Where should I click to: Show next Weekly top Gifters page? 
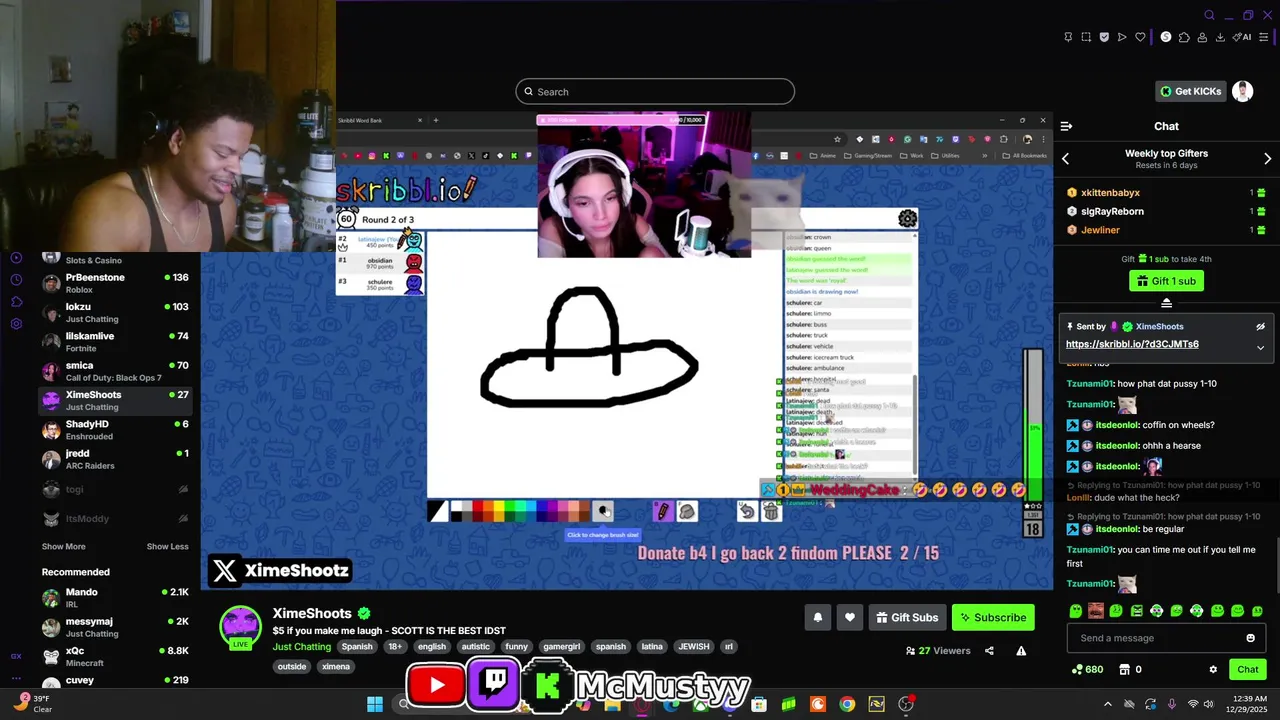tap(1267, 159)
